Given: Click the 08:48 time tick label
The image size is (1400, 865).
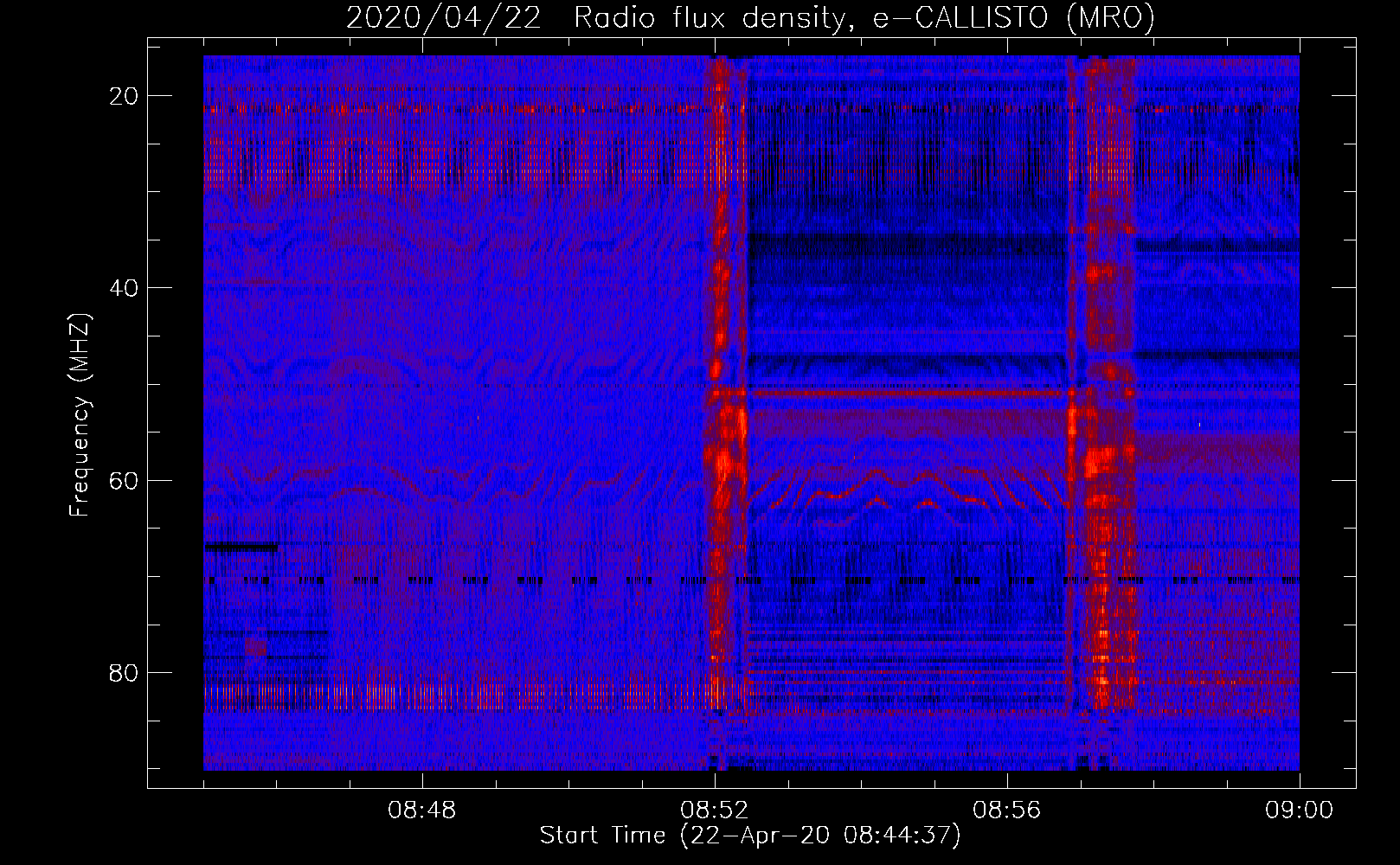Looking at the screenshot, I should click(x=422, y=811).
